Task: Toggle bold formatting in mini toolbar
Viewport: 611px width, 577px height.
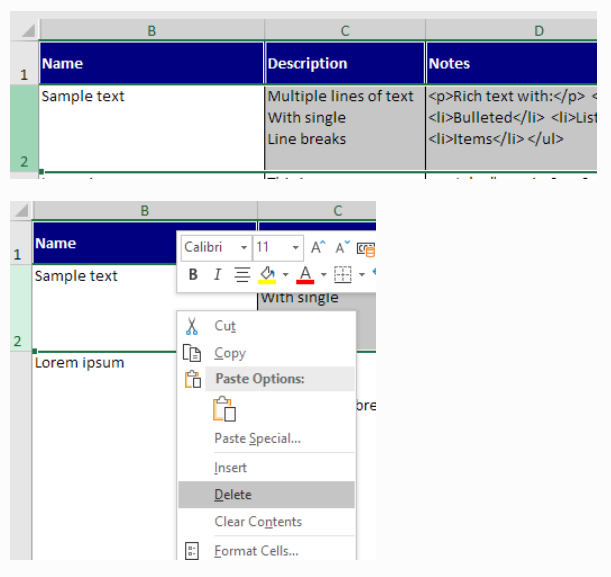Action: pos(193,275)
